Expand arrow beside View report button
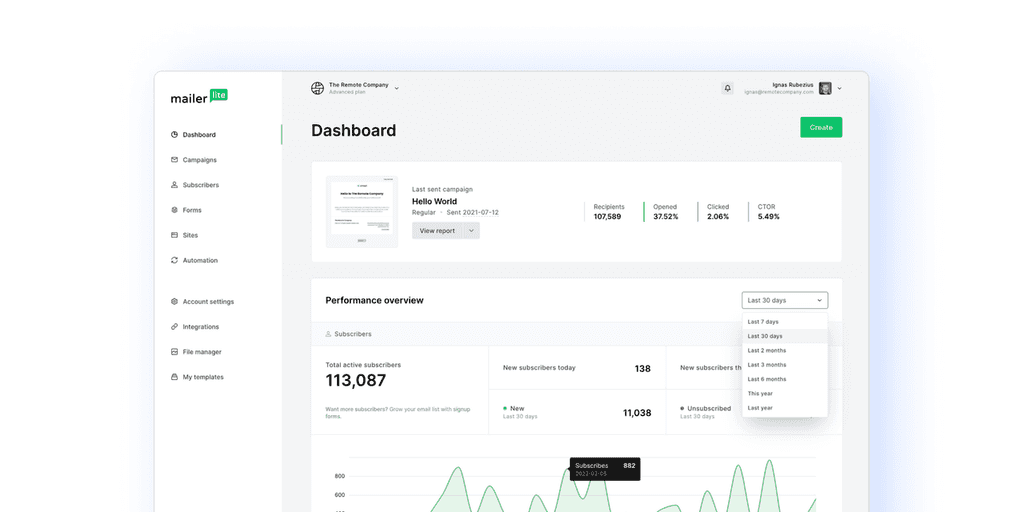This screenshot has width=1024, height=512. pyautogui.click(x=472, y=231)
